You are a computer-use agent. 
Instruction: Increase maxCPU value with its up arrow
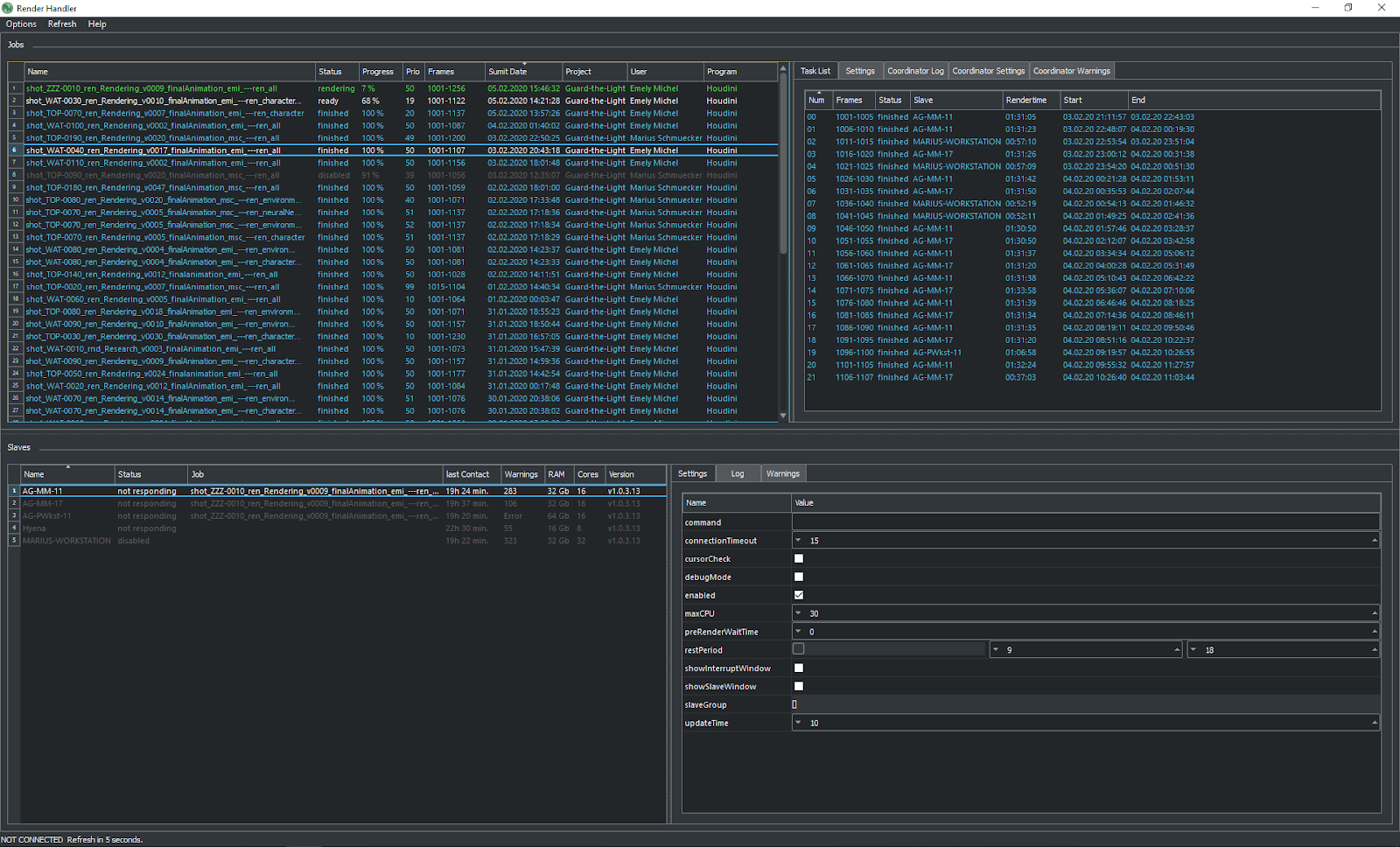pyautogui.click(x=1375, y=613)
